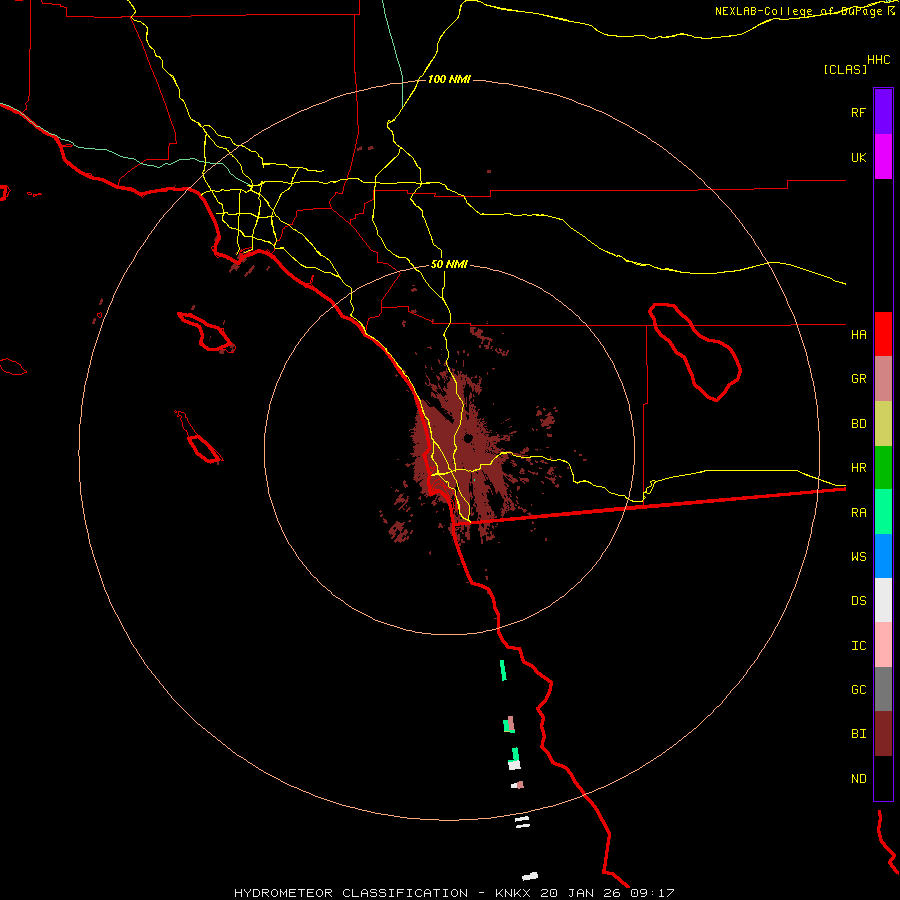900x900 pixels.
Task: Click the UK legend label
Action: pyautogui.click(x=858, y=157)
